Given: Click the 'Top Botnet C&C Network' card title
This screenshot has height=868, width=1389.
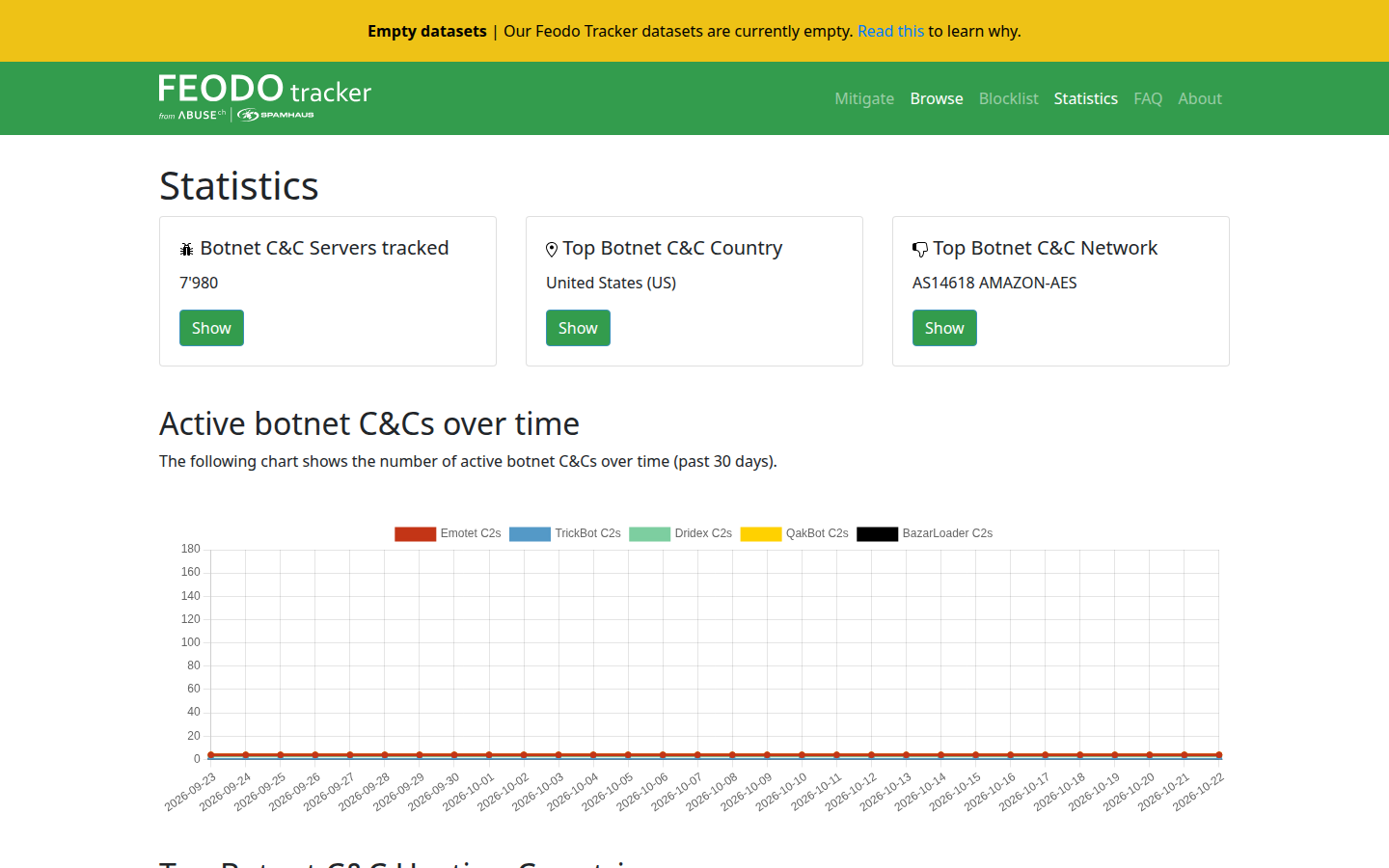Looking at the screenshot, I should pos(1046,248).
